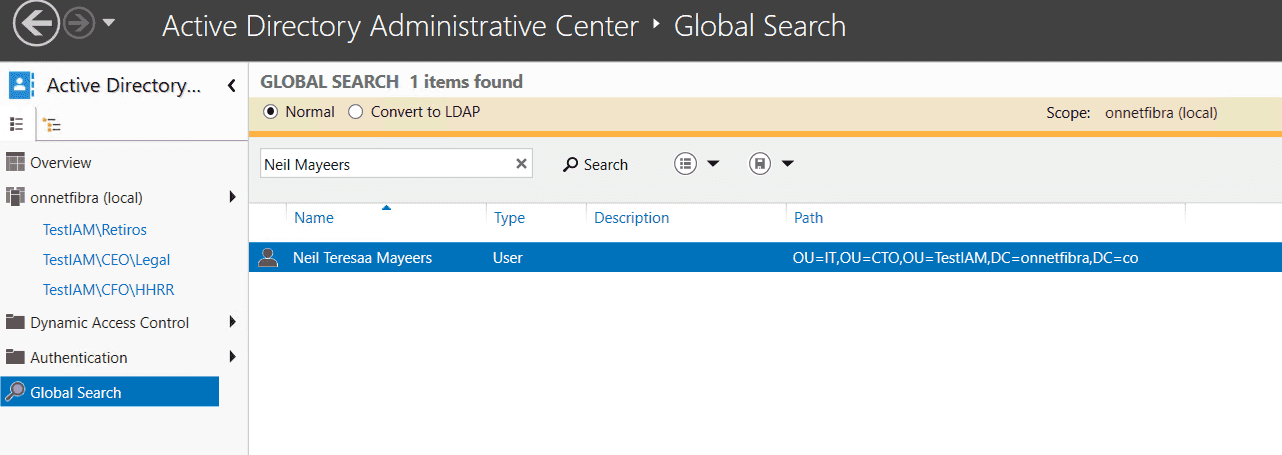Open Overview in the navigation pane
Viewport: 1282px width, 455px height.
[x=60, y=163]
